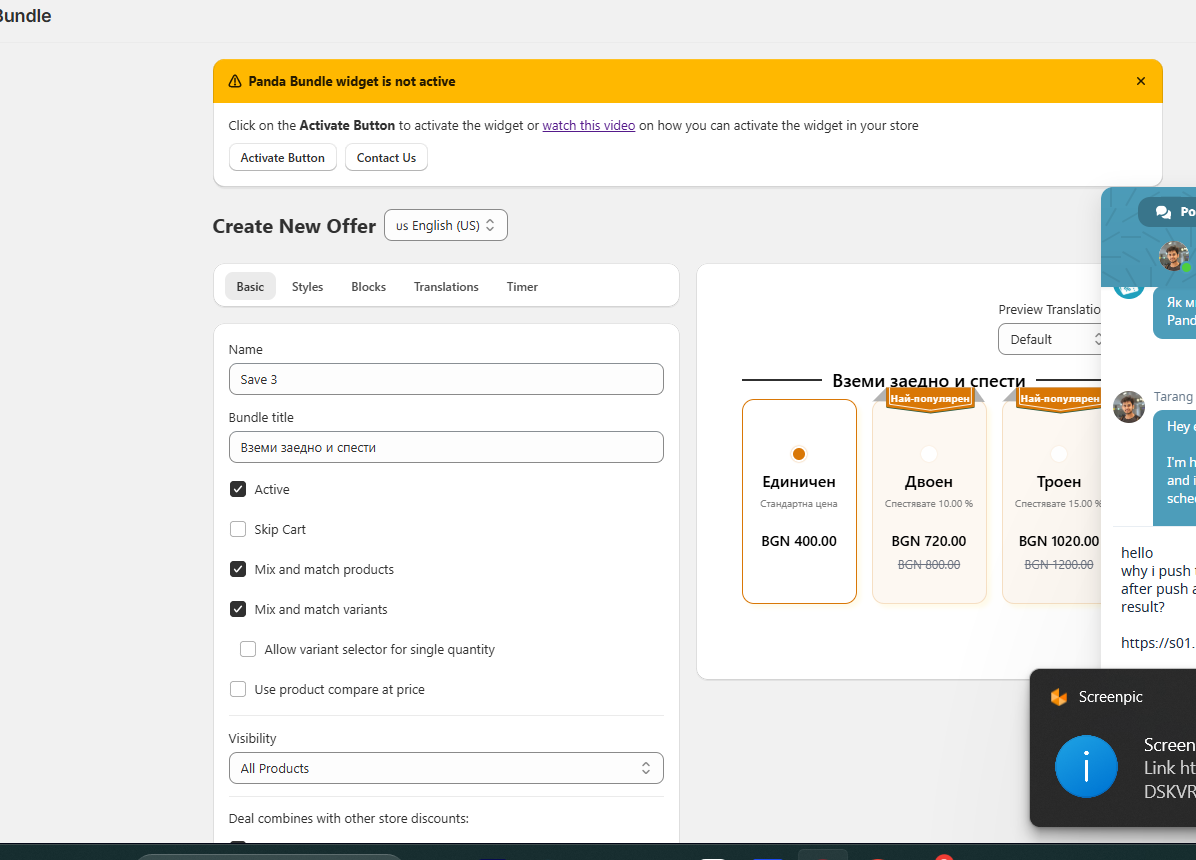
Task: Open the Preview Translation Default dropdown
Action: (x=1050, y=339)
